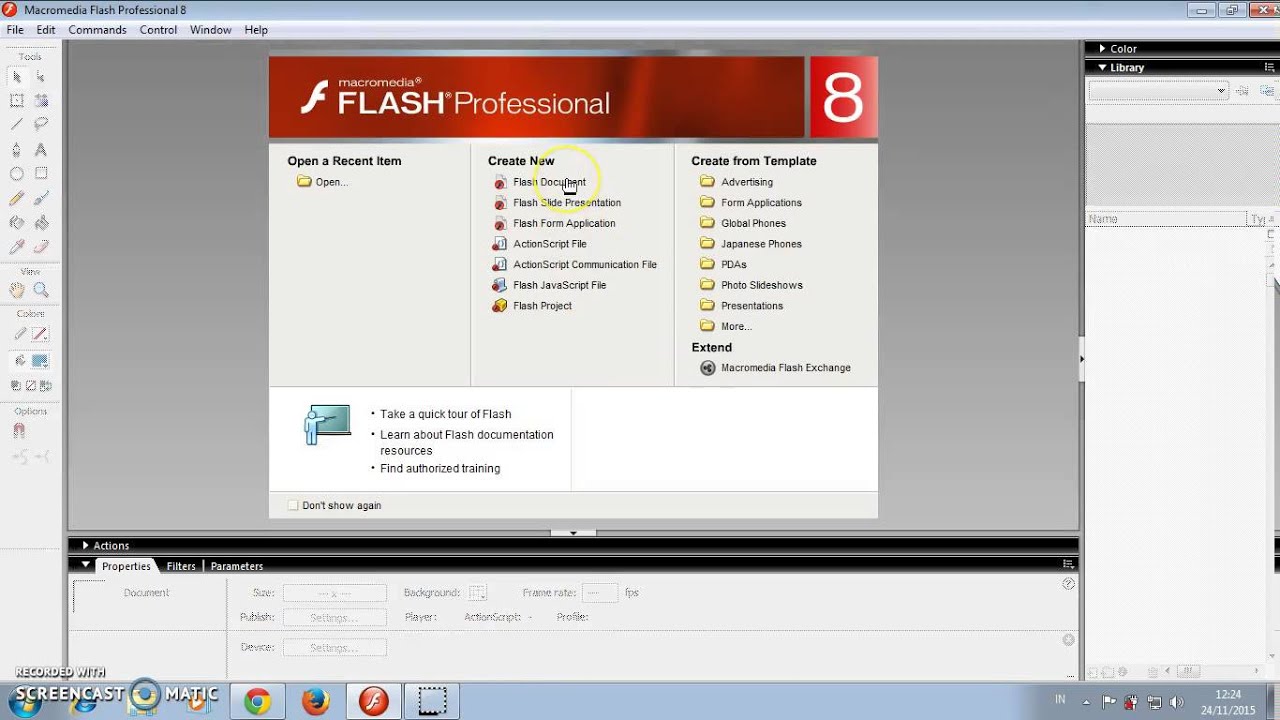Switch to the Parameters tab

[237, 566]
